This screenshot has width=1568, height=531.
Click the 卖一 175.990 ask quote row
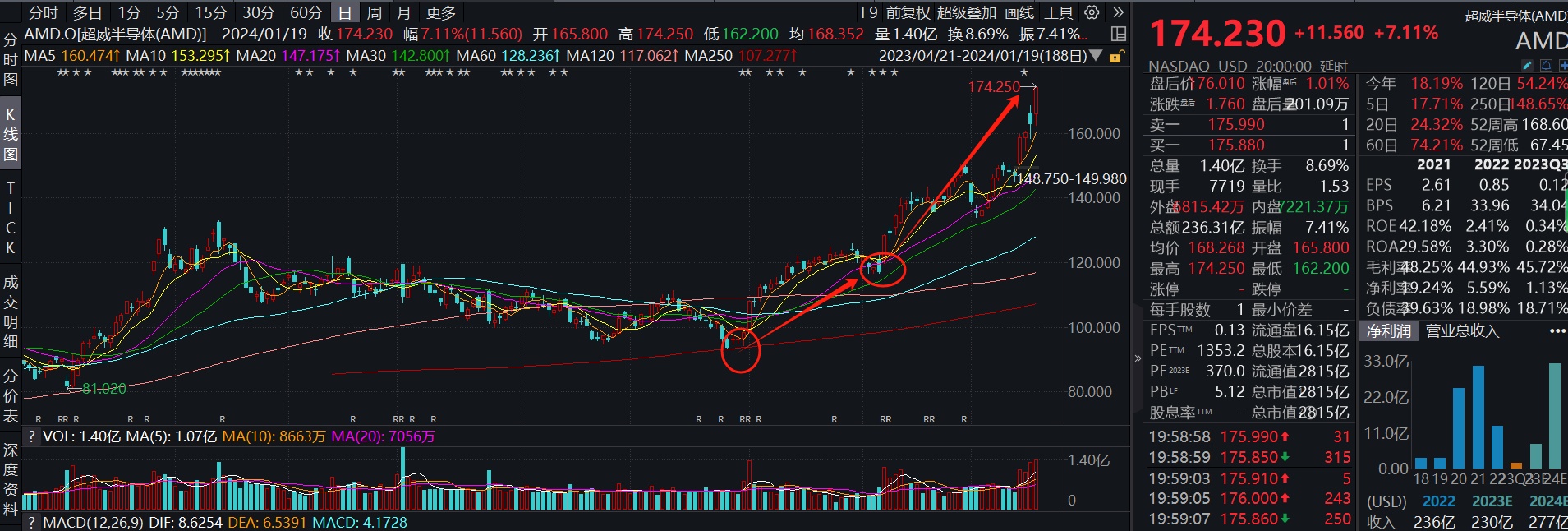tap(1249, 124)
